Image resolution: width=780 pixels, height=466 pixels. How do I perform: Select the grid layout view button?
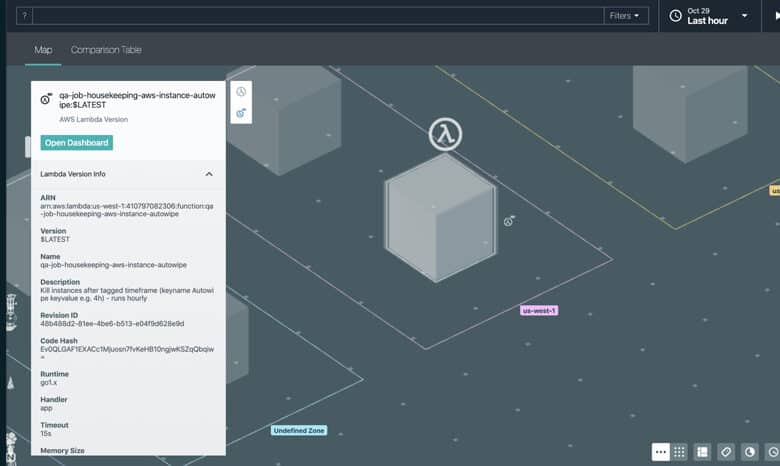[680, 452]
